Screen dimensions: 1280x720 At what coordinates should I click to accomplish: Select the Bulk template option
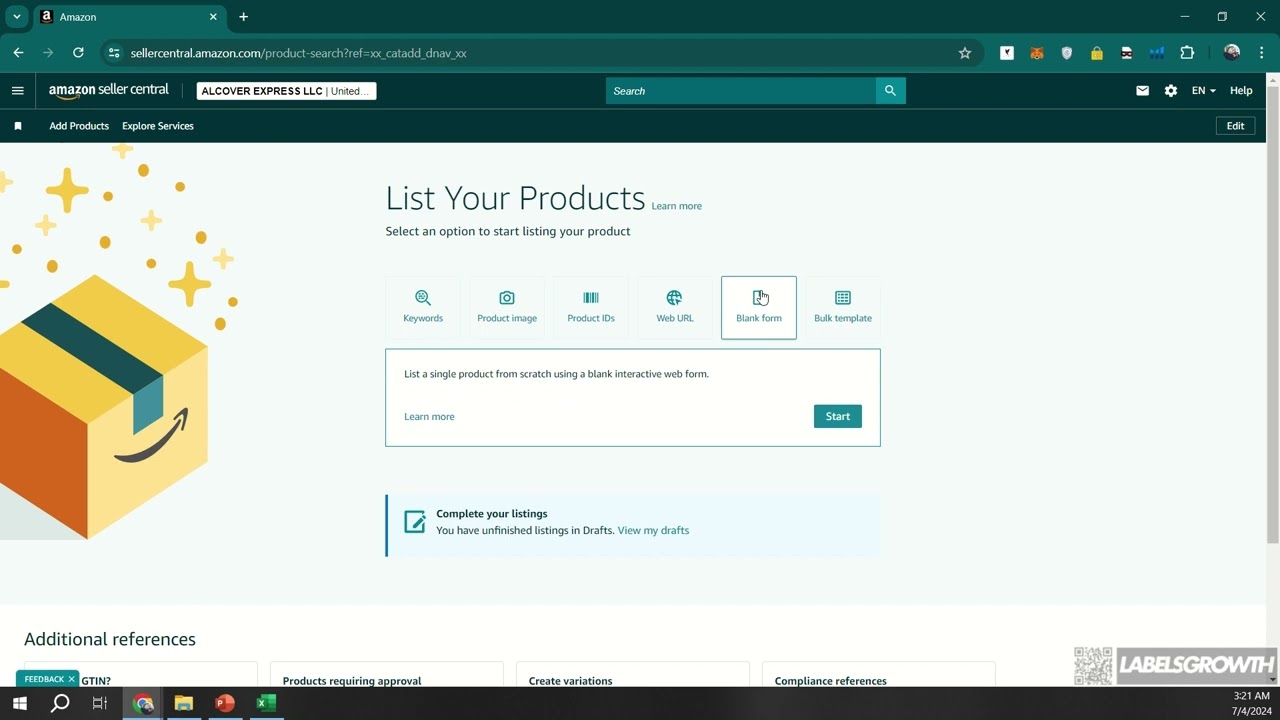click(x=843, y=307)
